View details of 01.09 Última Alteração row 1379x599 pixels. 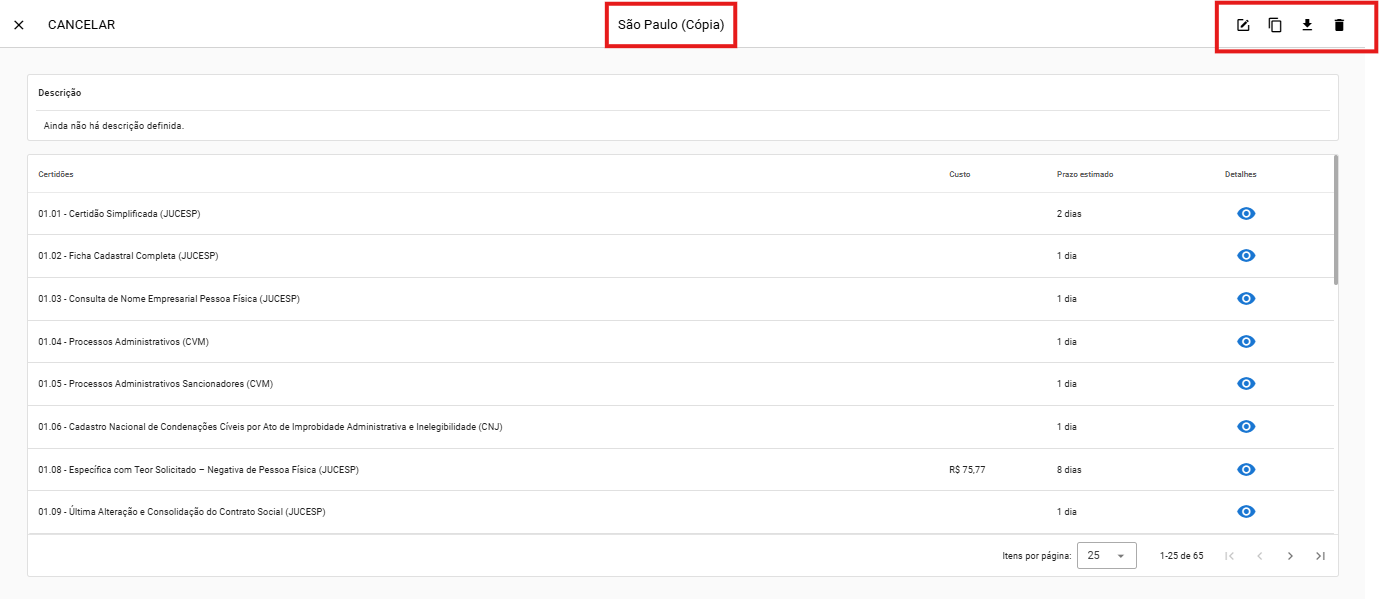click(1246, 512)
